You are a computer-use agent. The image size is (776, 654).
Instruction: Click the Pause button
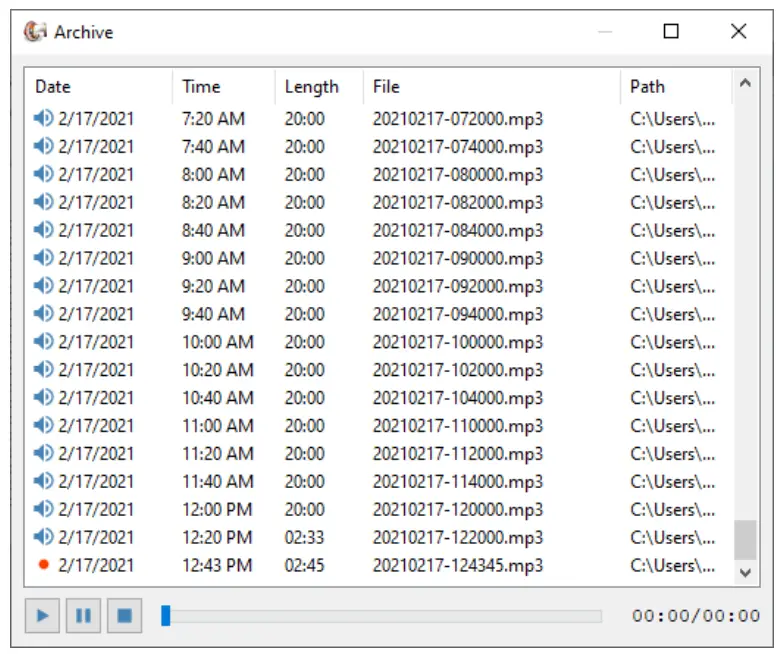point(84,615)
